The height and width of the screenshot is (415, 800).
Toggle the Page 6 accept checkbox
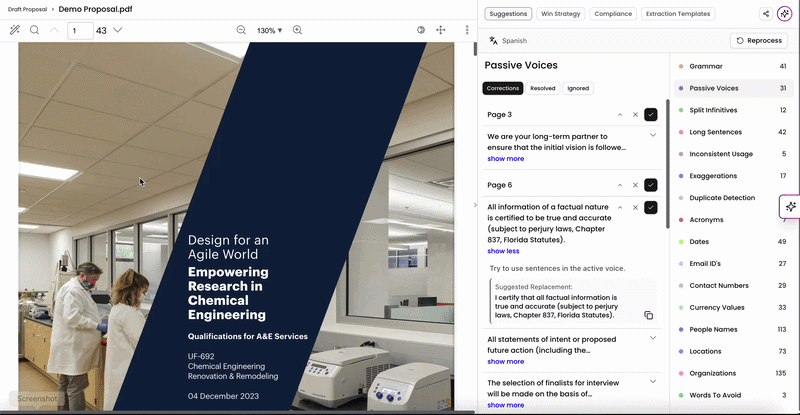(651, 185)
